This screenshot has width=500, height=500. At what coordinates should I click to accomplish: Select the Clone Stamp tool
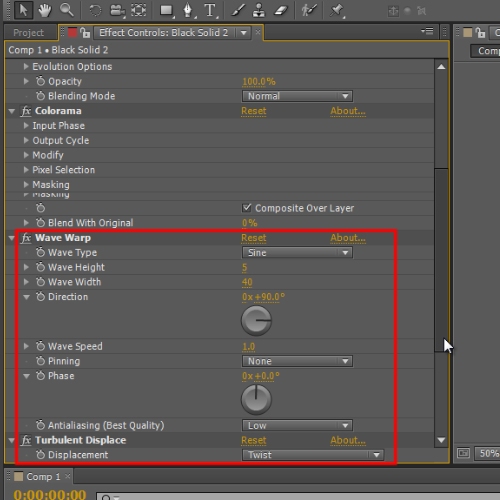(x=259, y=10)
